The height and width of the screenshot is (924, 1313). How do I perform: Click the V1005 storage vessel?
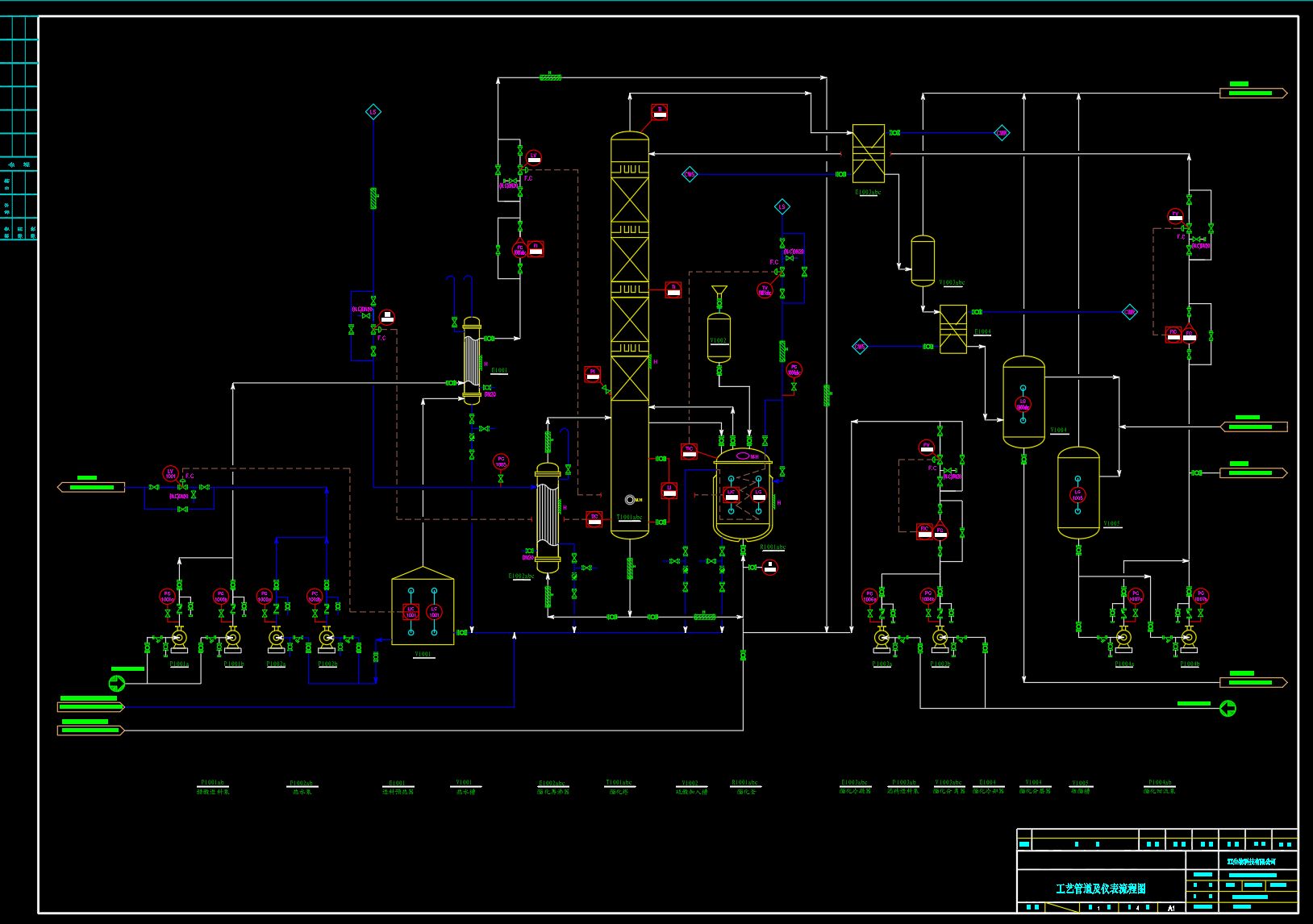click(1078, 493)
